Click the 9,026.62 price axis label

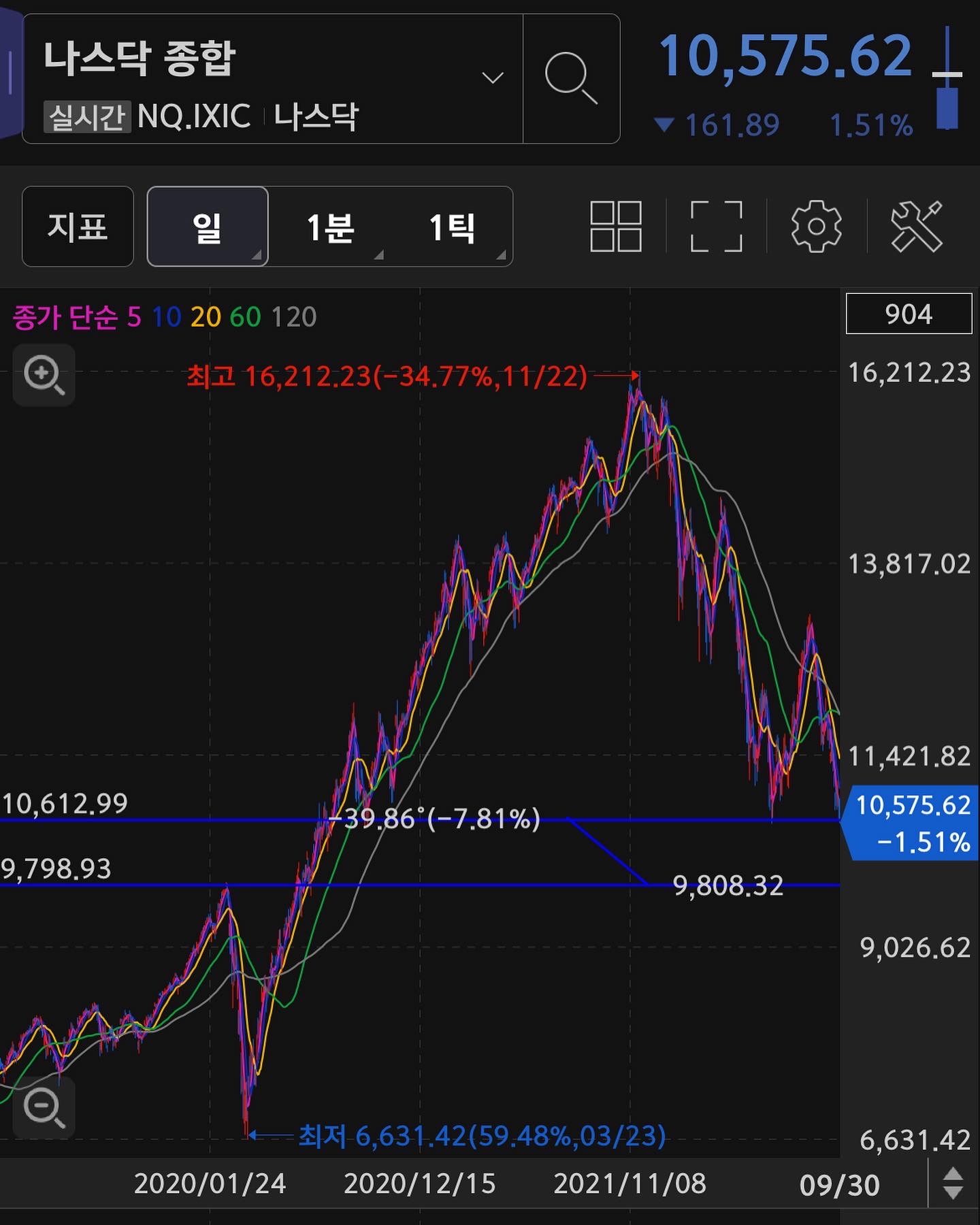tap(915, 947)
